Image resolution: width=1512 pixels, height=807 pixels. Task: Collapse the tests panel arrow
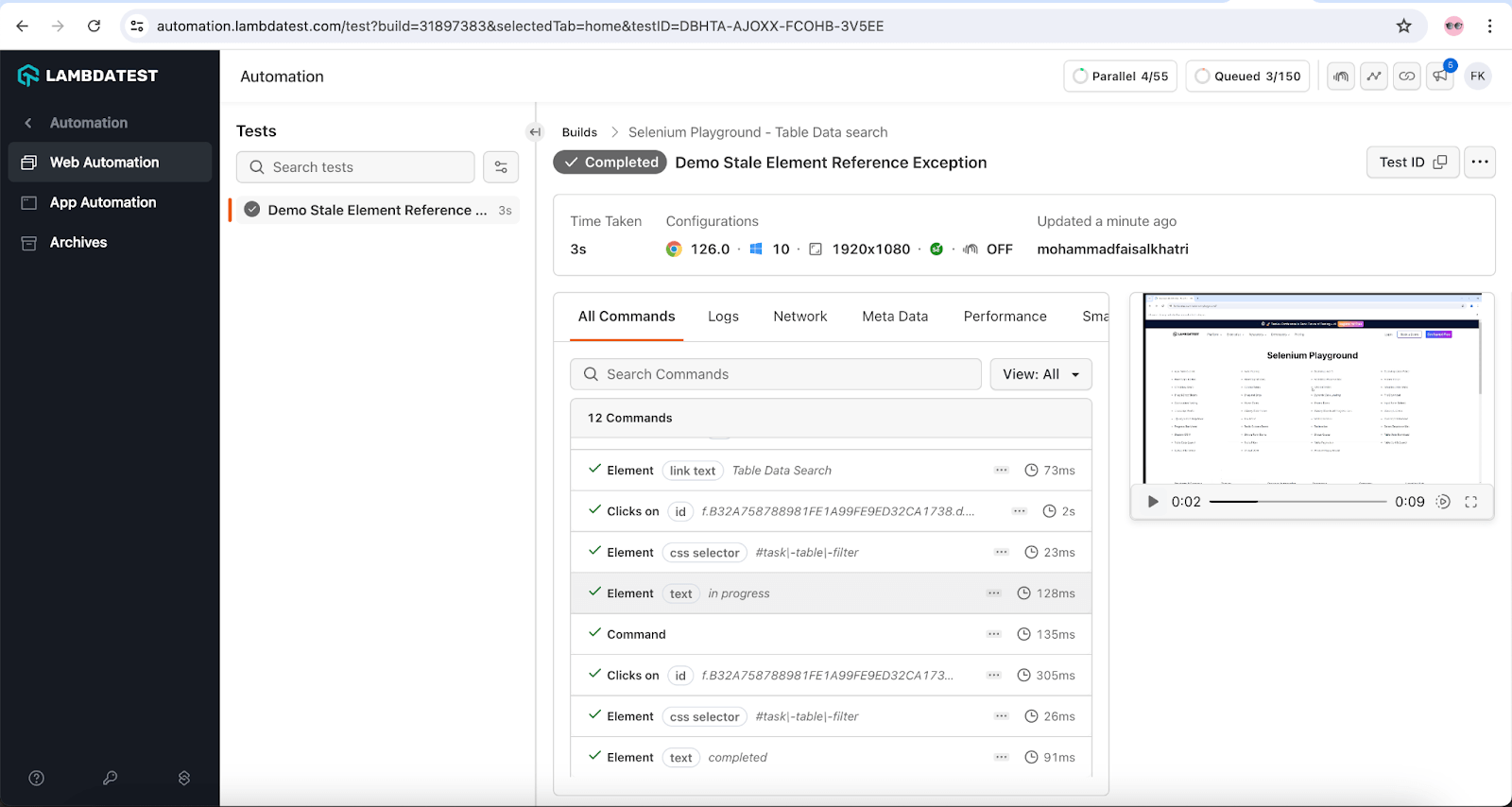click(535, 132)
